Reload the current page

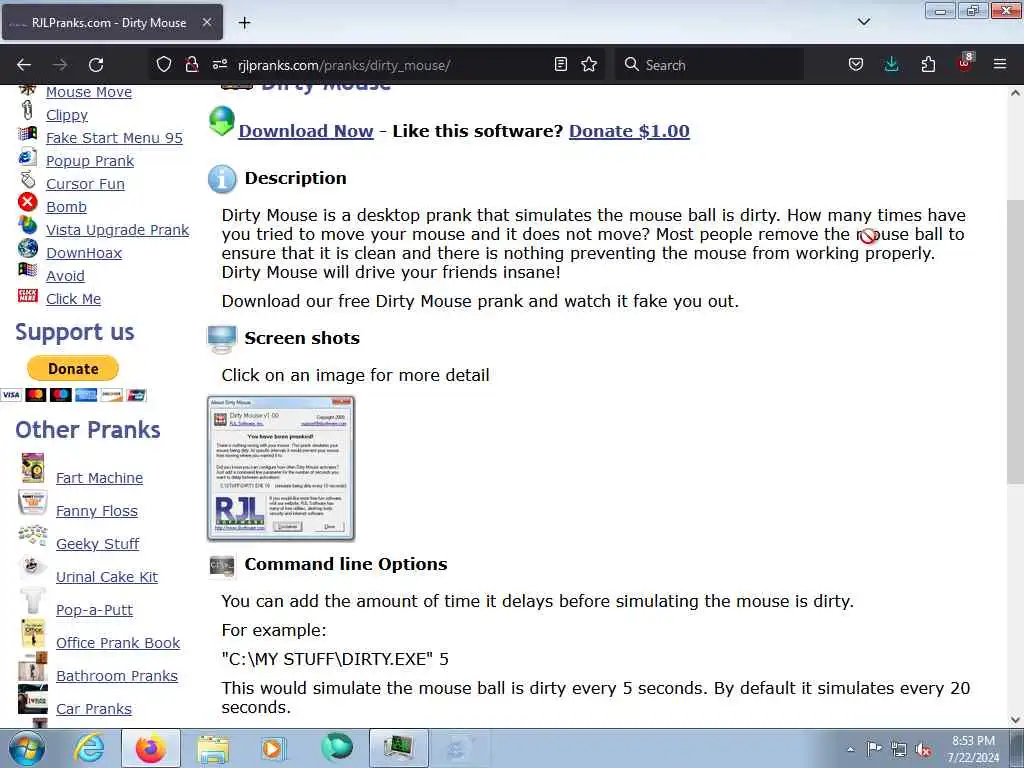[96, 65]
